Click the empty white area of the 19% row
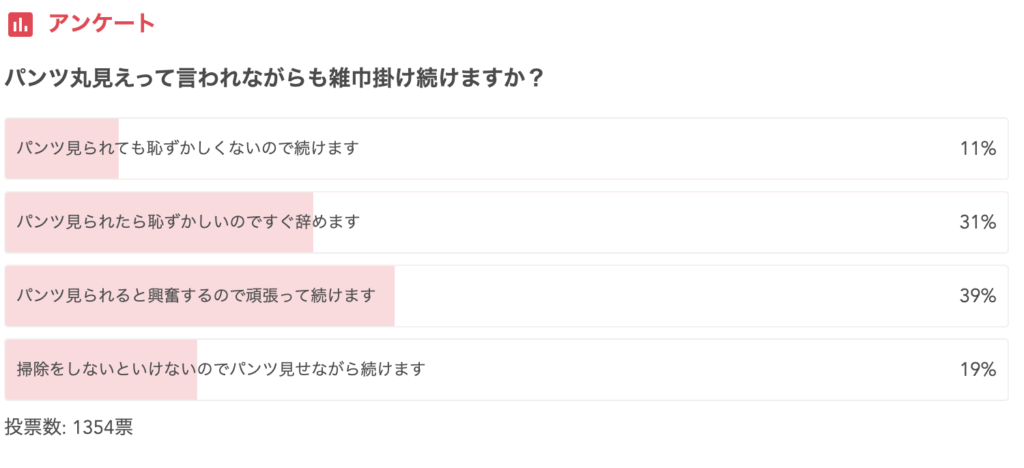Image resolution: width=1024 pixels, height=468 pixels. (692, 370)
